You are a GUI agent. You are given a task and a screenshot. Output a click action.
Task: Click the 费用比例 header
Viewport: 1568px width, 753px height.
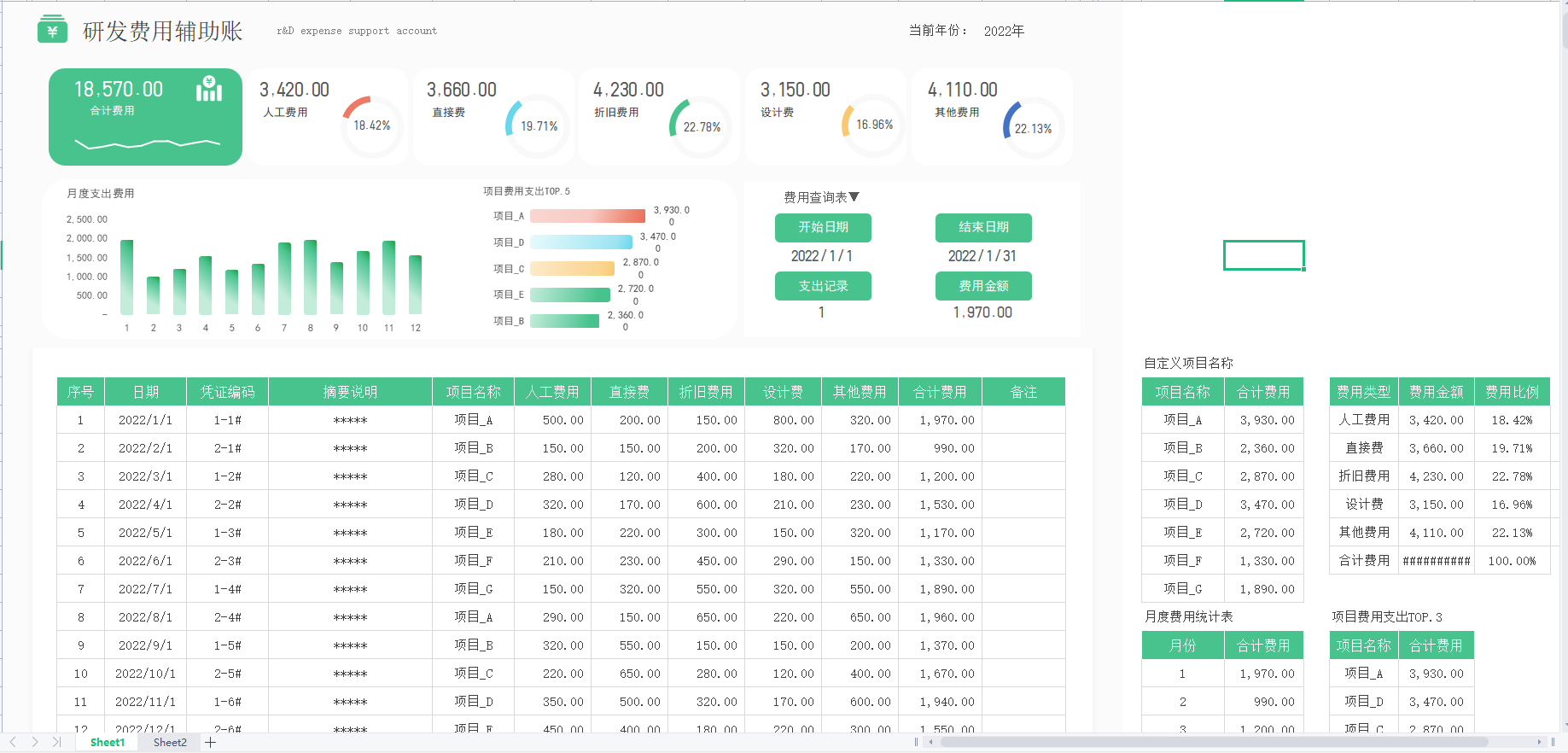(1512, 392)
